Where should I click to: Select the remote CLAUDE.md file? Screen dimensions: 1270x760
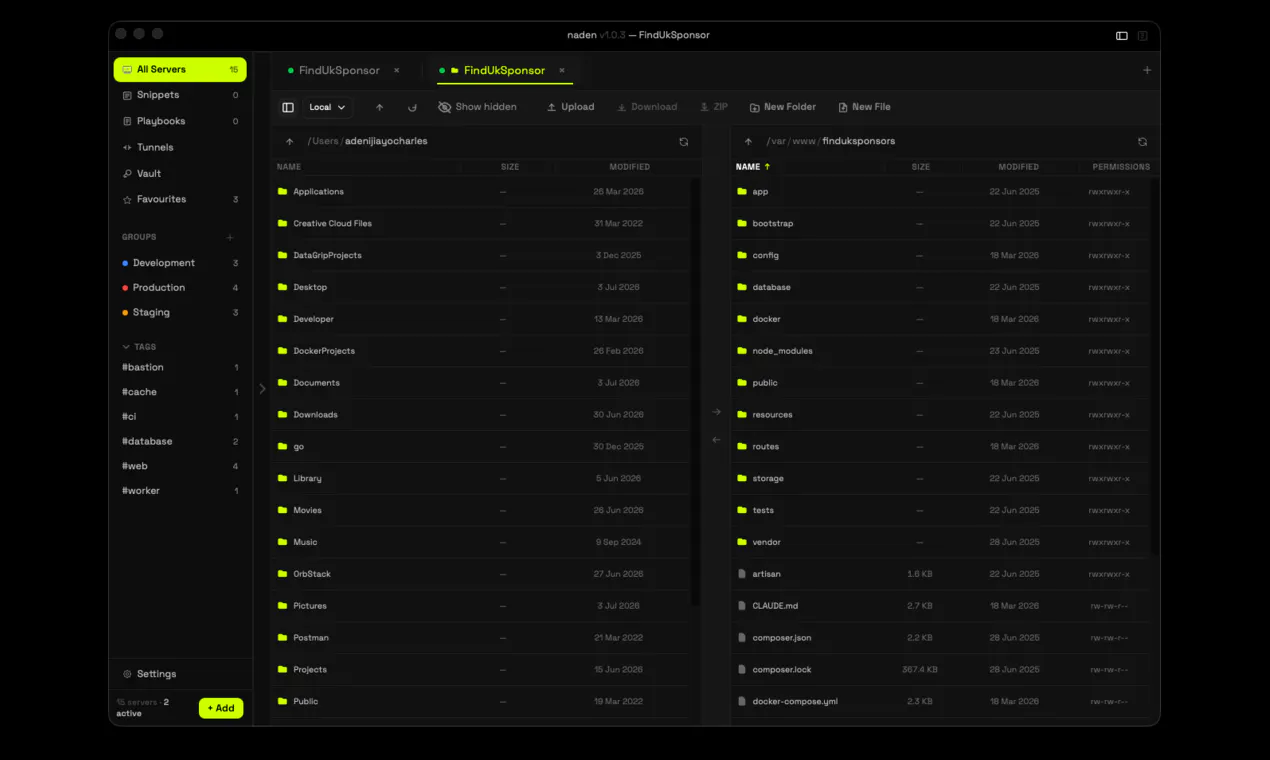click(940, 606)
